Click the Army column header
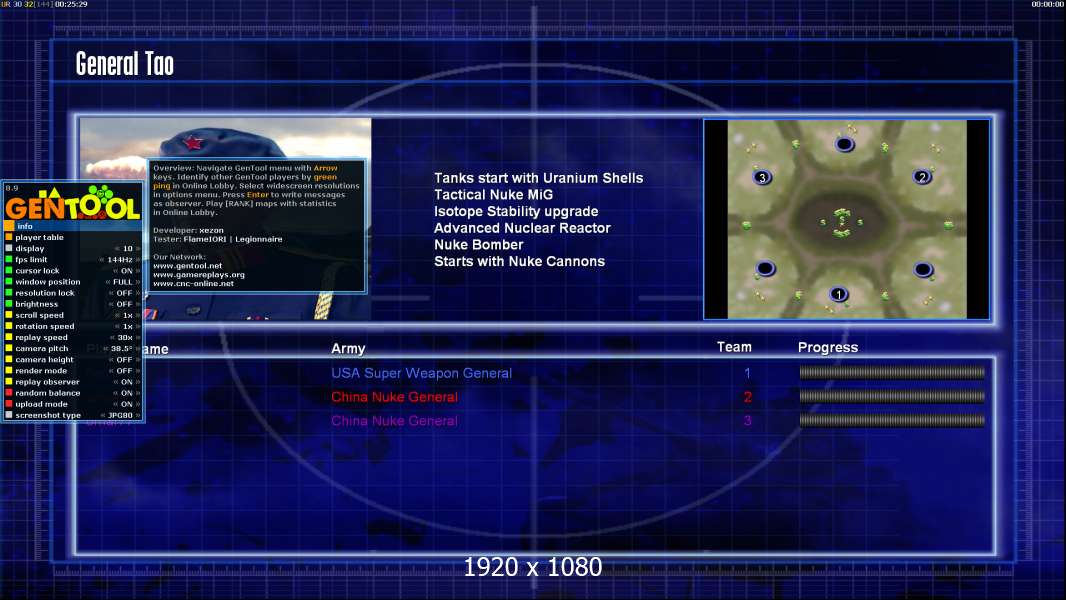Image resolution: width=1066 pixels, height=600 pixels. click(348, 349)
